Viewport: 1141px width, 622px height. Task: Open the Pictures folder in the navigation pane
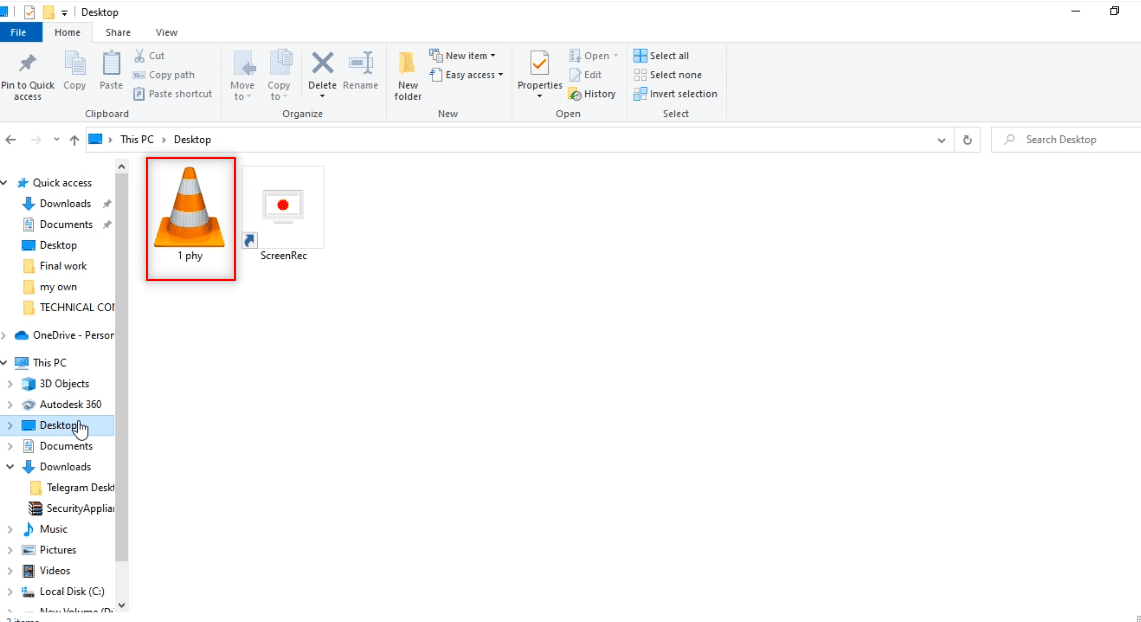(x=58, y=550)
